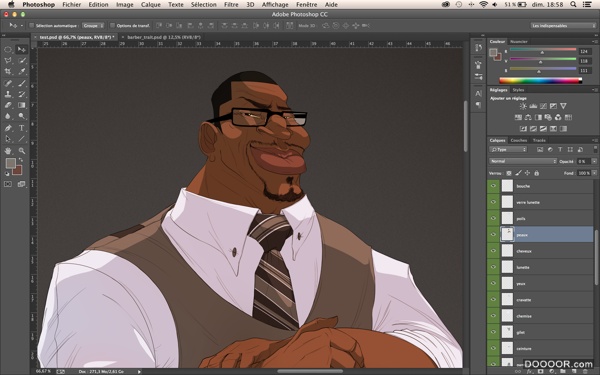Open the Groupe auto-select dropdown
Viewport: 600px width, 375px height.
click(93, 26)
